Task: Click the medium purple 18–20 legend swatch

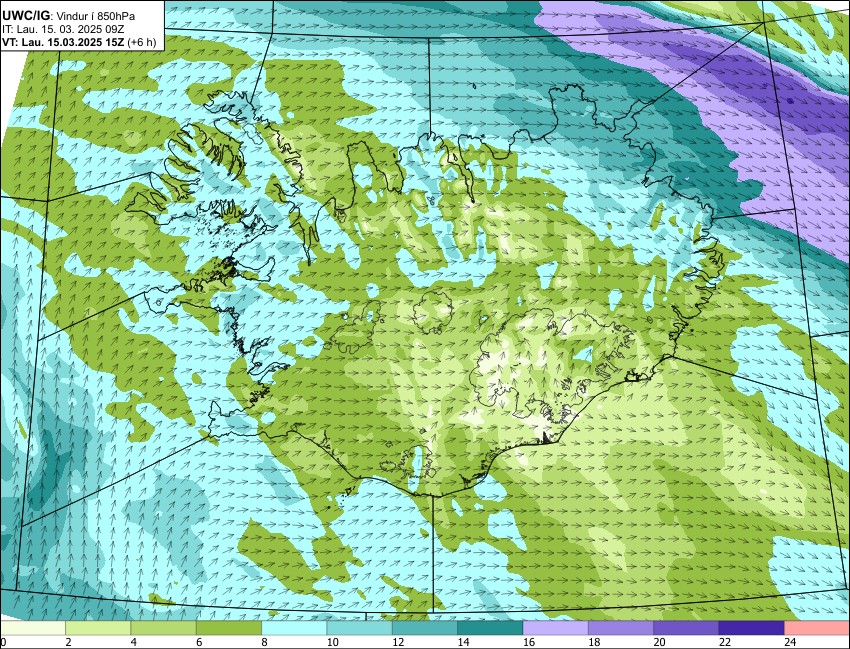Action: pyautogui.click(x=621, y=628)
